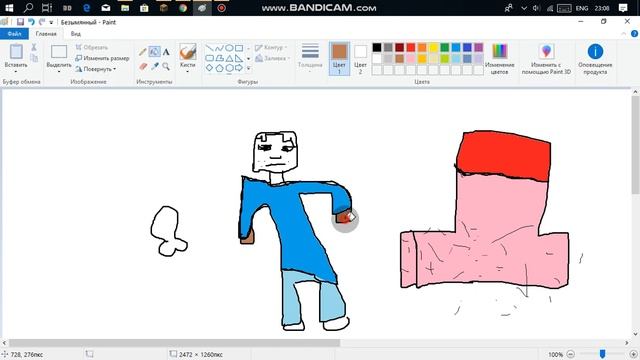Click the Cut scissors icon

coord(34,48)
